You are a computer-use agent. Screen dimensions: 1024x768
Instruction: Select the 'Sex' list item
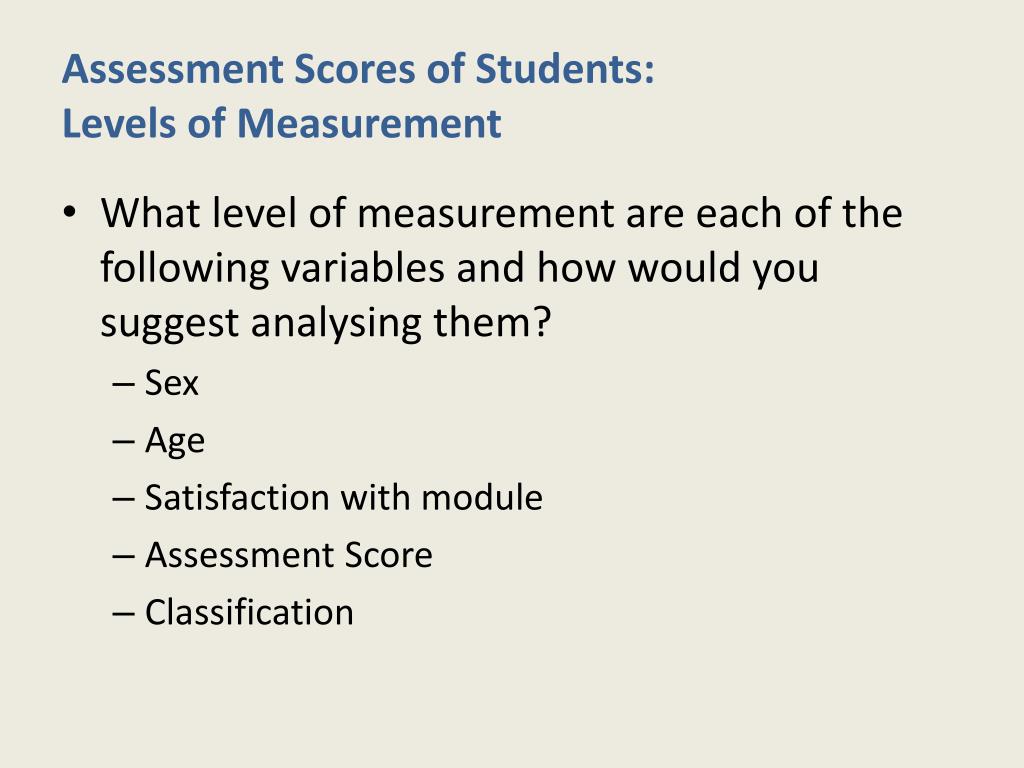(171, 382)
